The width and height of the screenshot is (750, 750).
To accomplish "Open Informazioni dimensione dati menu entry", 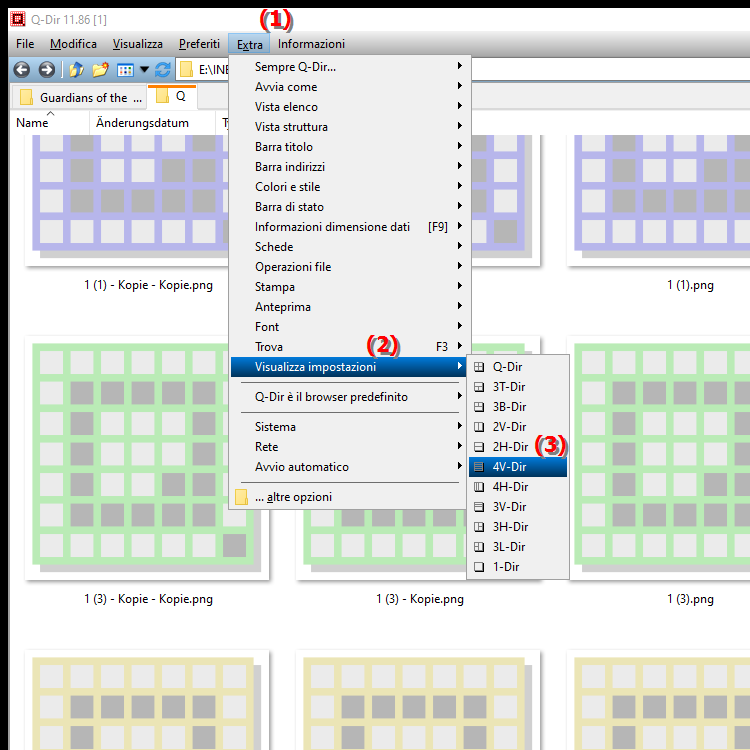I will pos(349,227).
